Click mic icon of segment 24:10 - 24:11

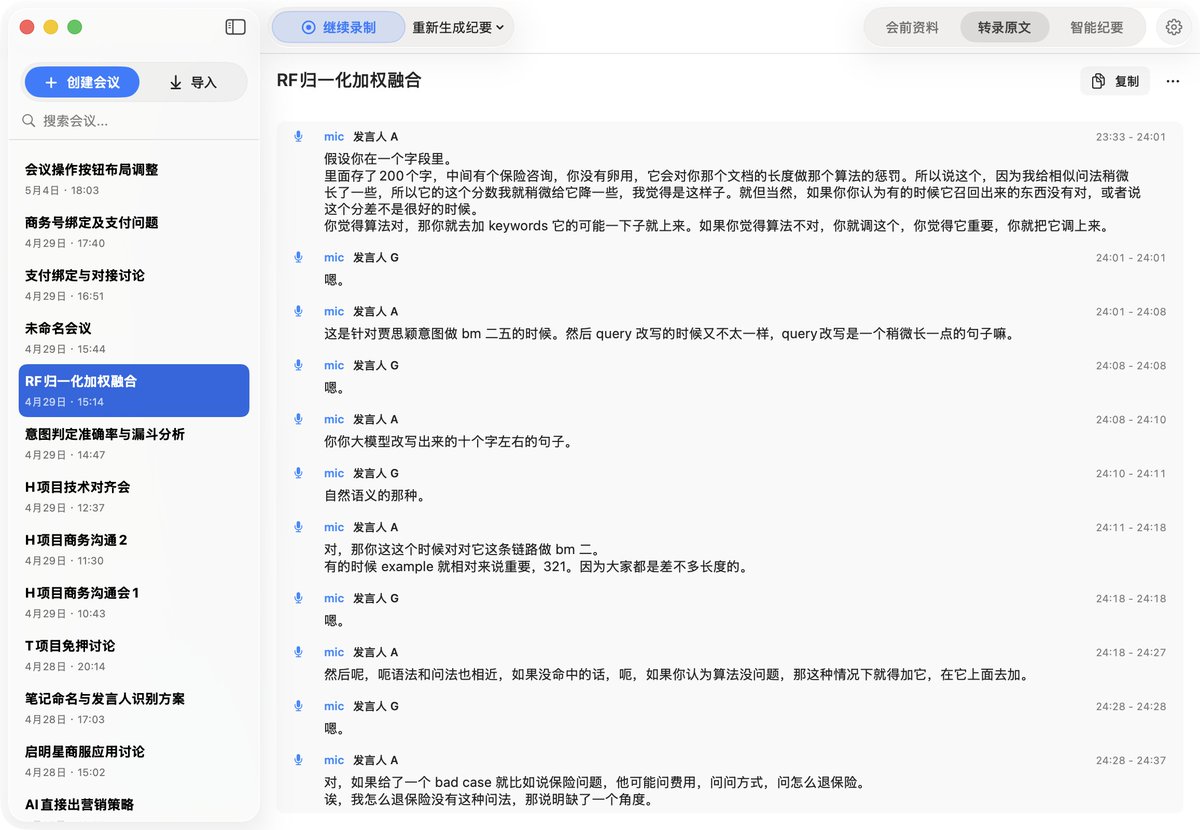pos(298,474)
